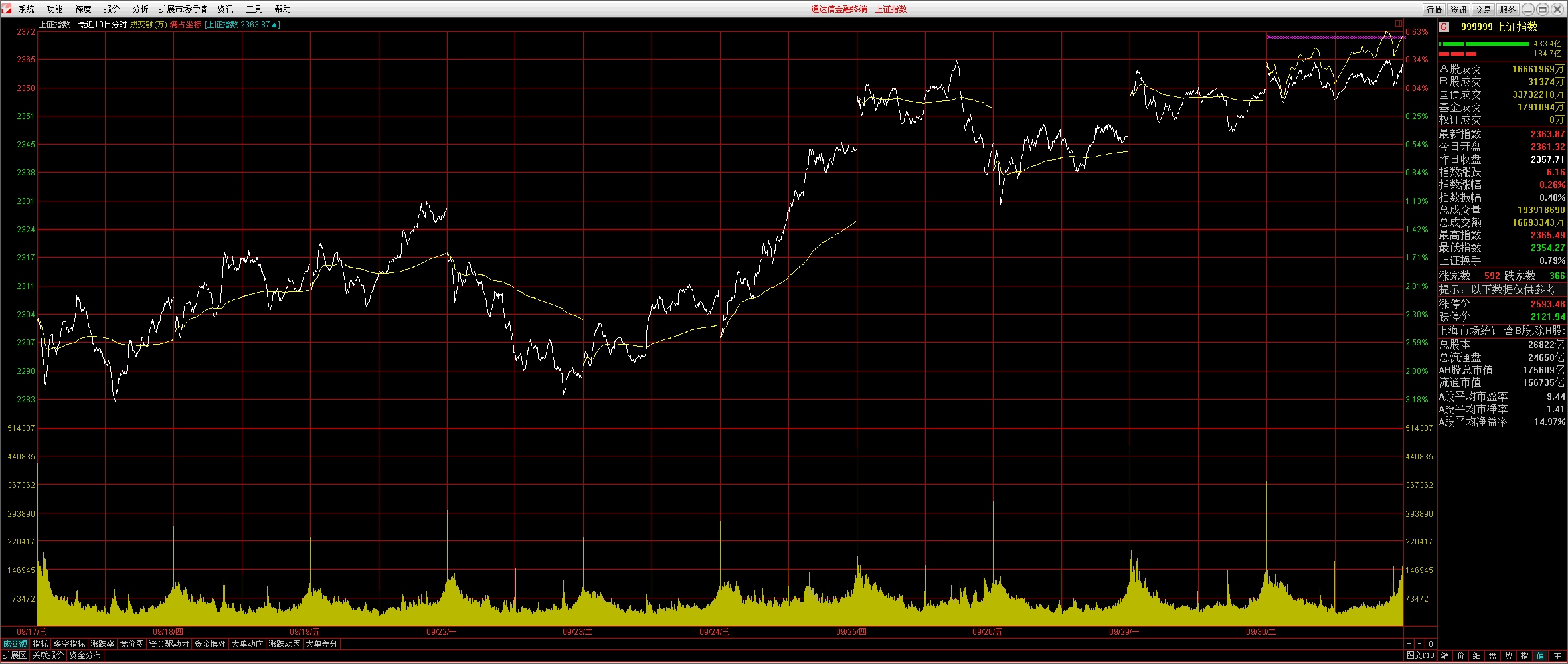Click the 09/30/二 date marker

[1261, 632]
